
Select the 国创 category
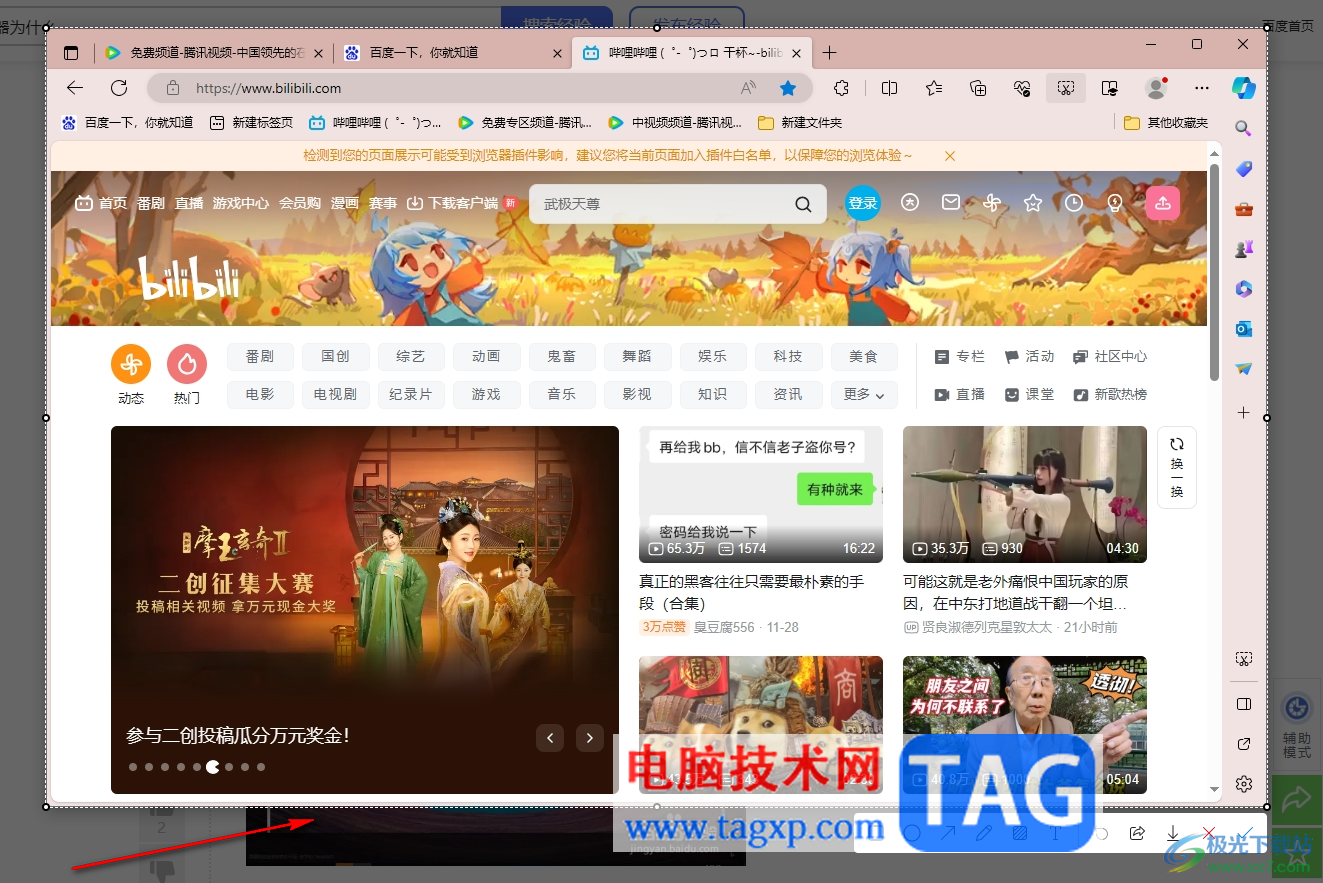click(335, 357)
